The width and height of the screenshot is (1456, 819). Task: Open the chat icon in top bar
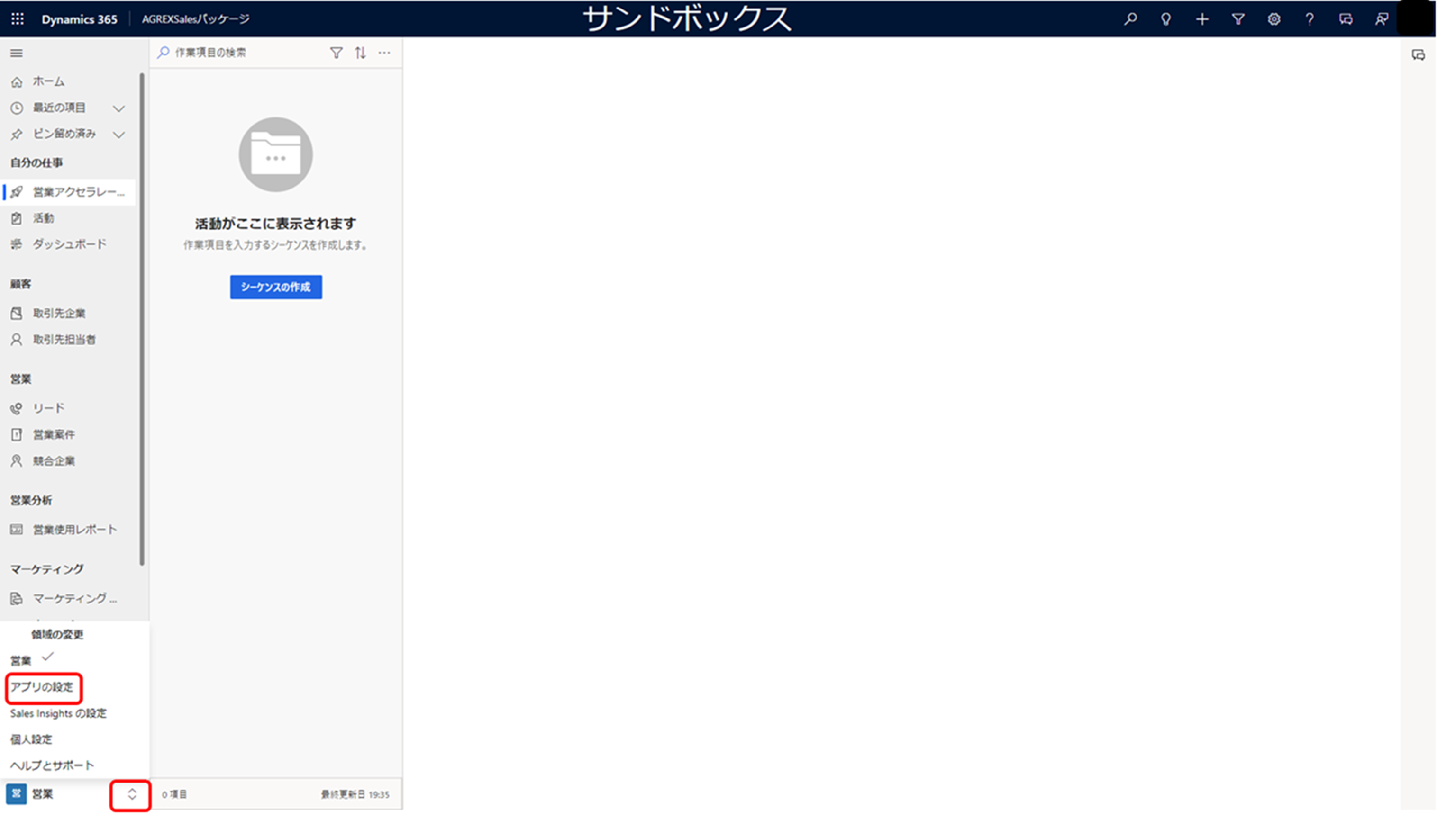tap(1345, 19)
